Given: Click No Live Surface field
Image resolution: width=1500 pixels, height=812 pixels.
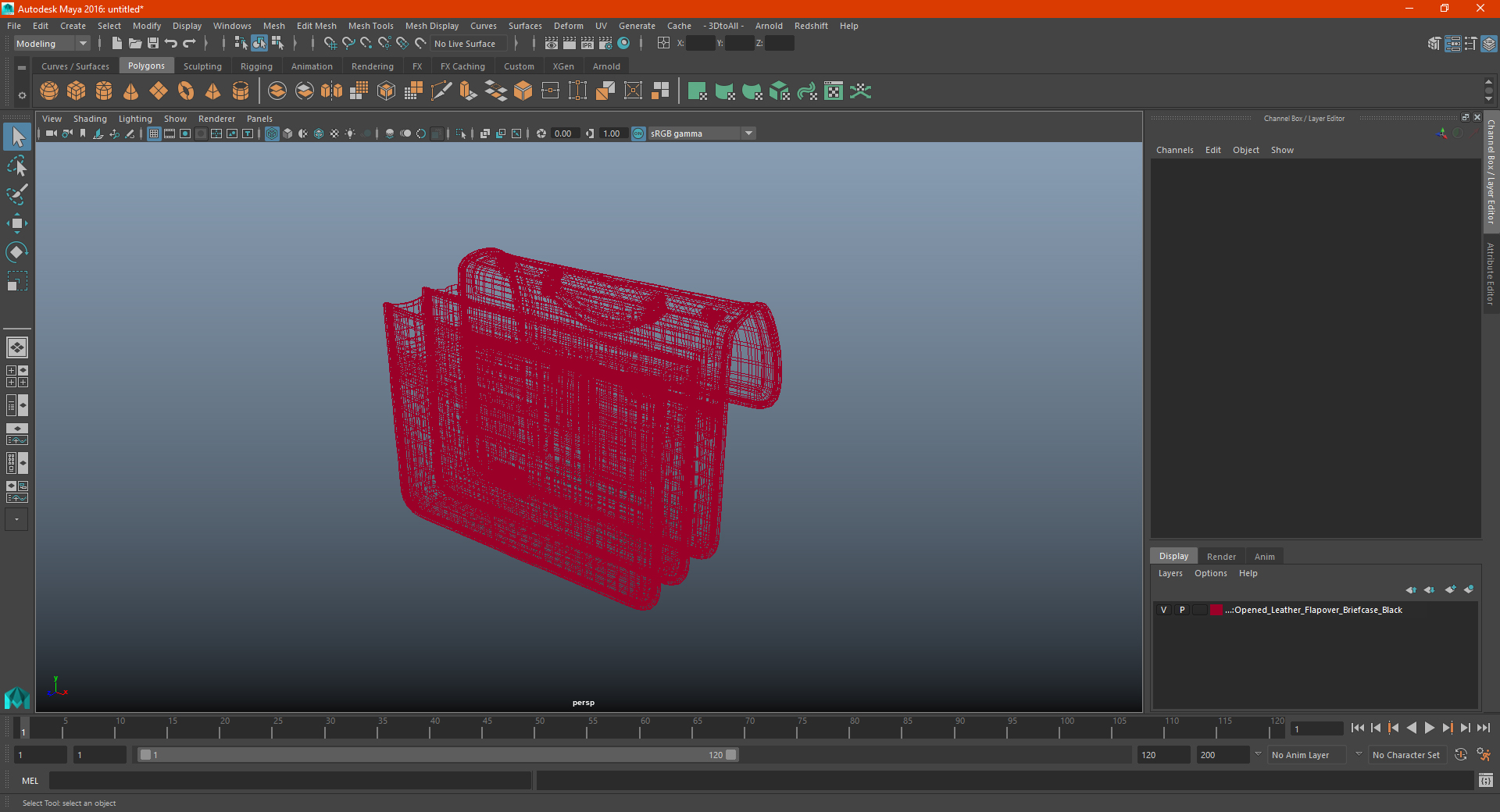Looking at the screenshot, I should click(470, 44).
